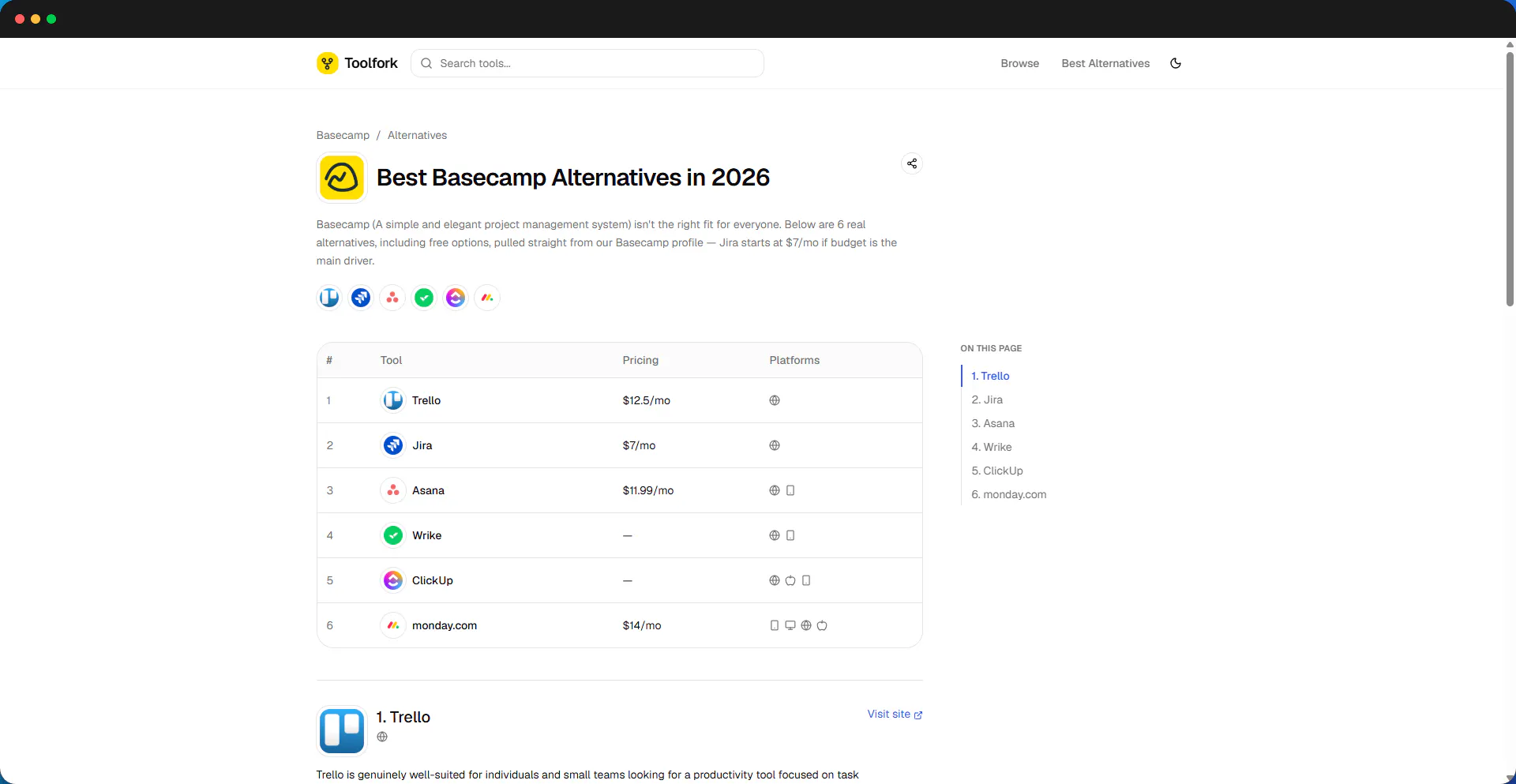Click the 1. Trello section heading
1516x784 pixels.
[x=403, y=717]
